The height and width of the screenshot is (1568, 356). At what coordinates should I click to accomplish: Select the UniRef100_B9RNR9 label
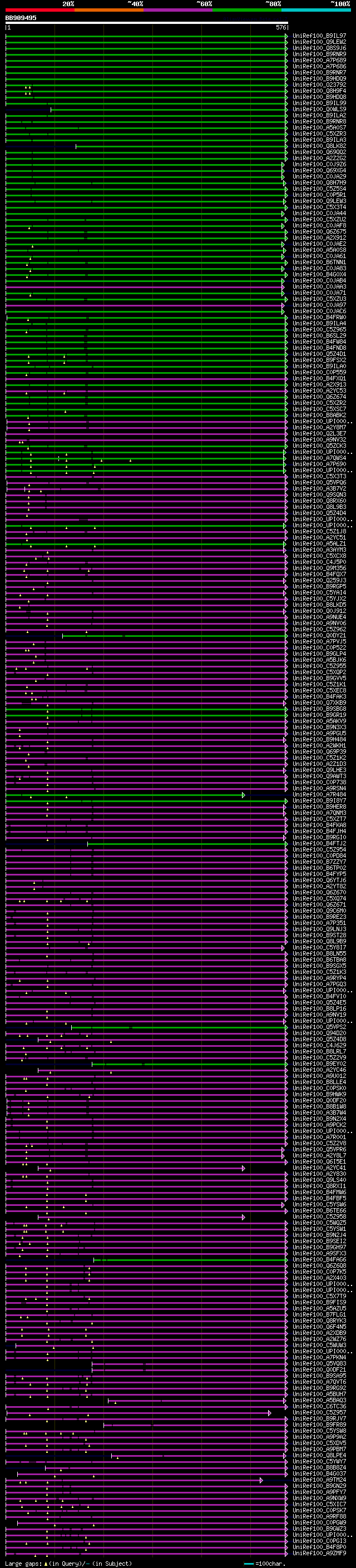tap(319, 54)
